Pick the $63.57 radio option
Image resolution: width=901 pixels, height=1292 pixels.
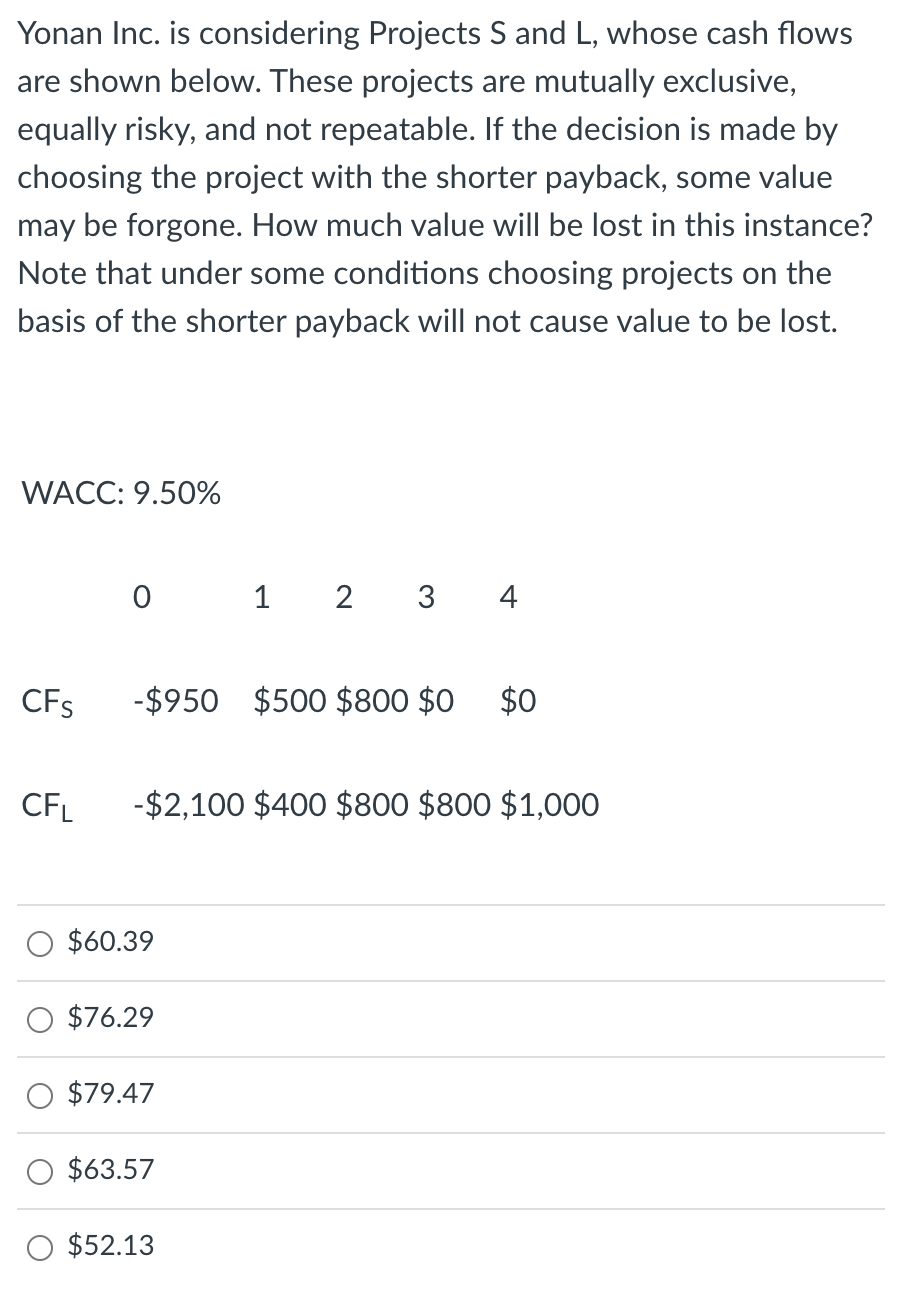click(x=40, y=1171)
